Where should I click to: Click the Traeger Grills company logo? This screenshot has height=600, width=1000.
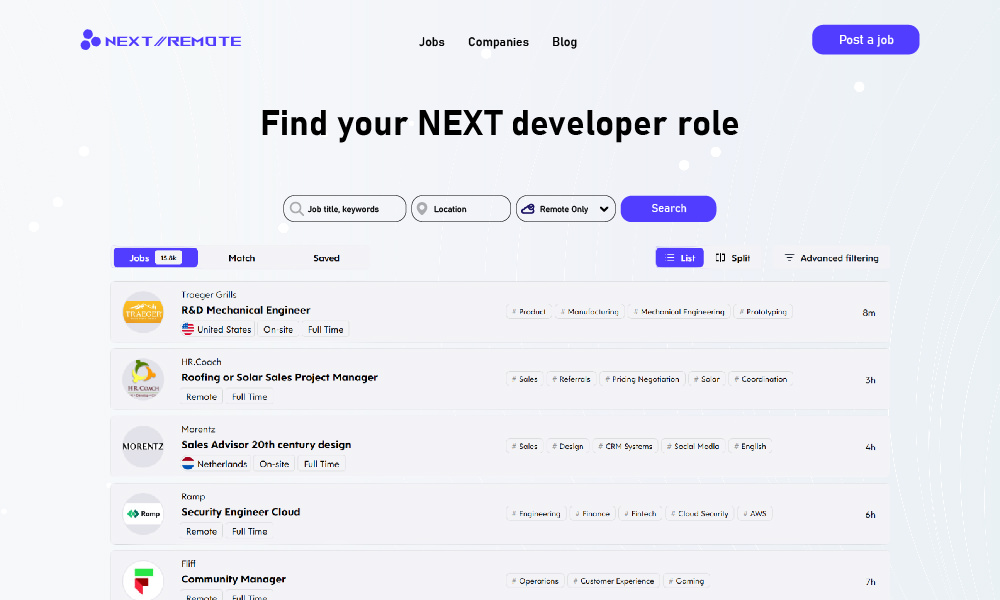click(143, 311)
